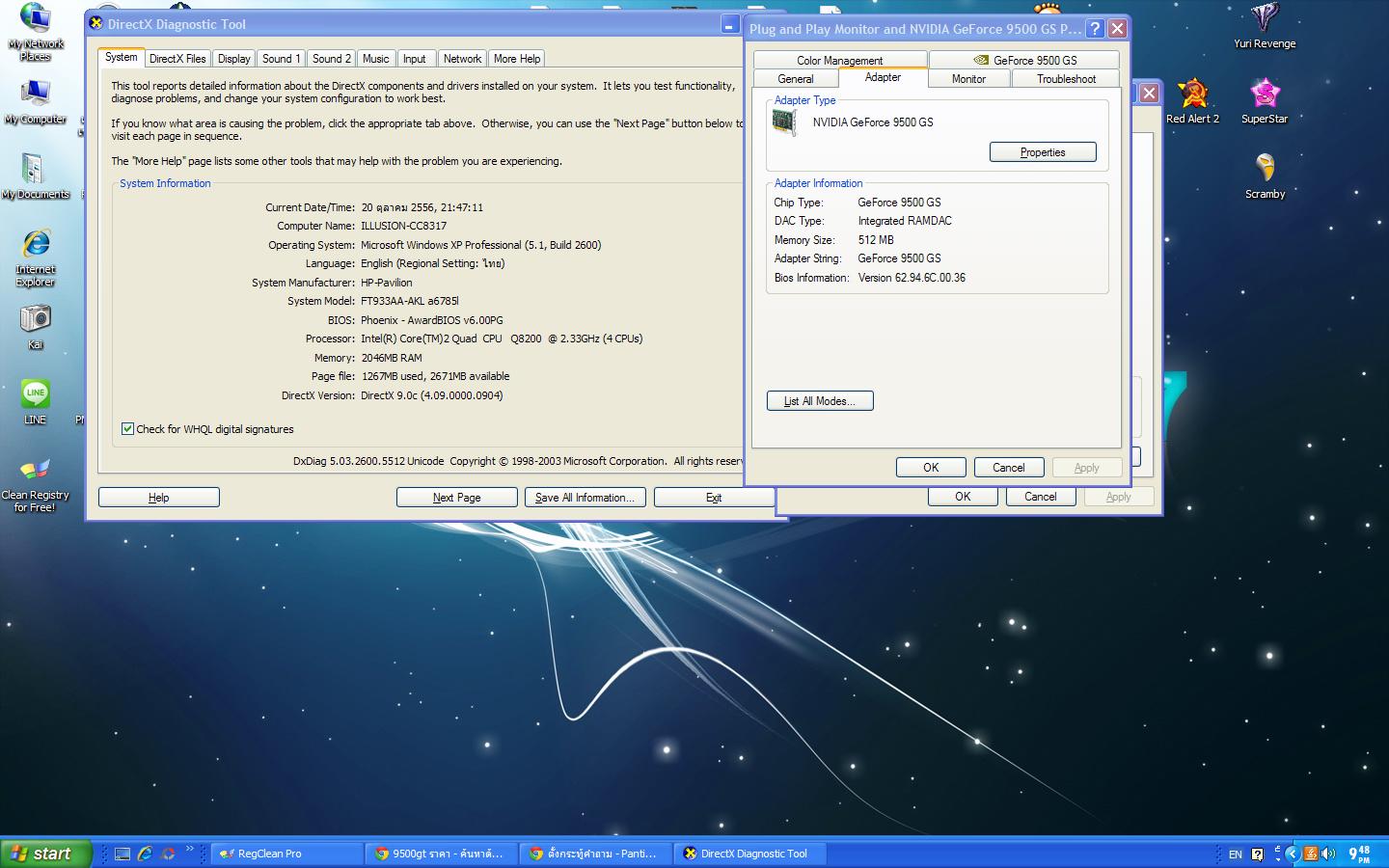Select the My Documents desktop icon
Image resolution: width=1389 pixels, height=868 pixels.
[35, 176]
